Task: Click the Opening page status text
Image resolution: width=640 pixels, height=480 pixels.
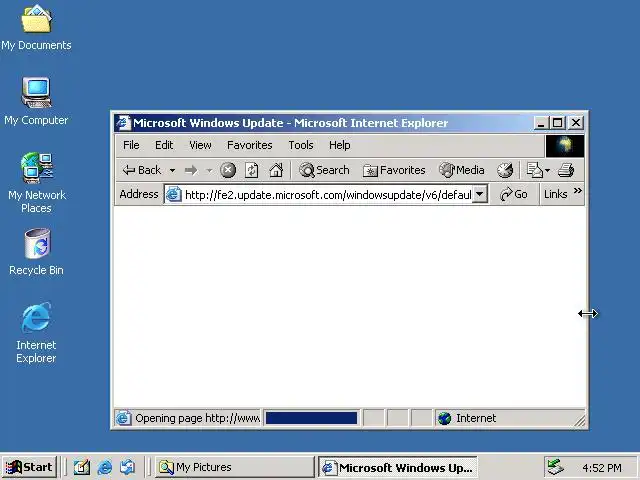Action: pos(198,418)
